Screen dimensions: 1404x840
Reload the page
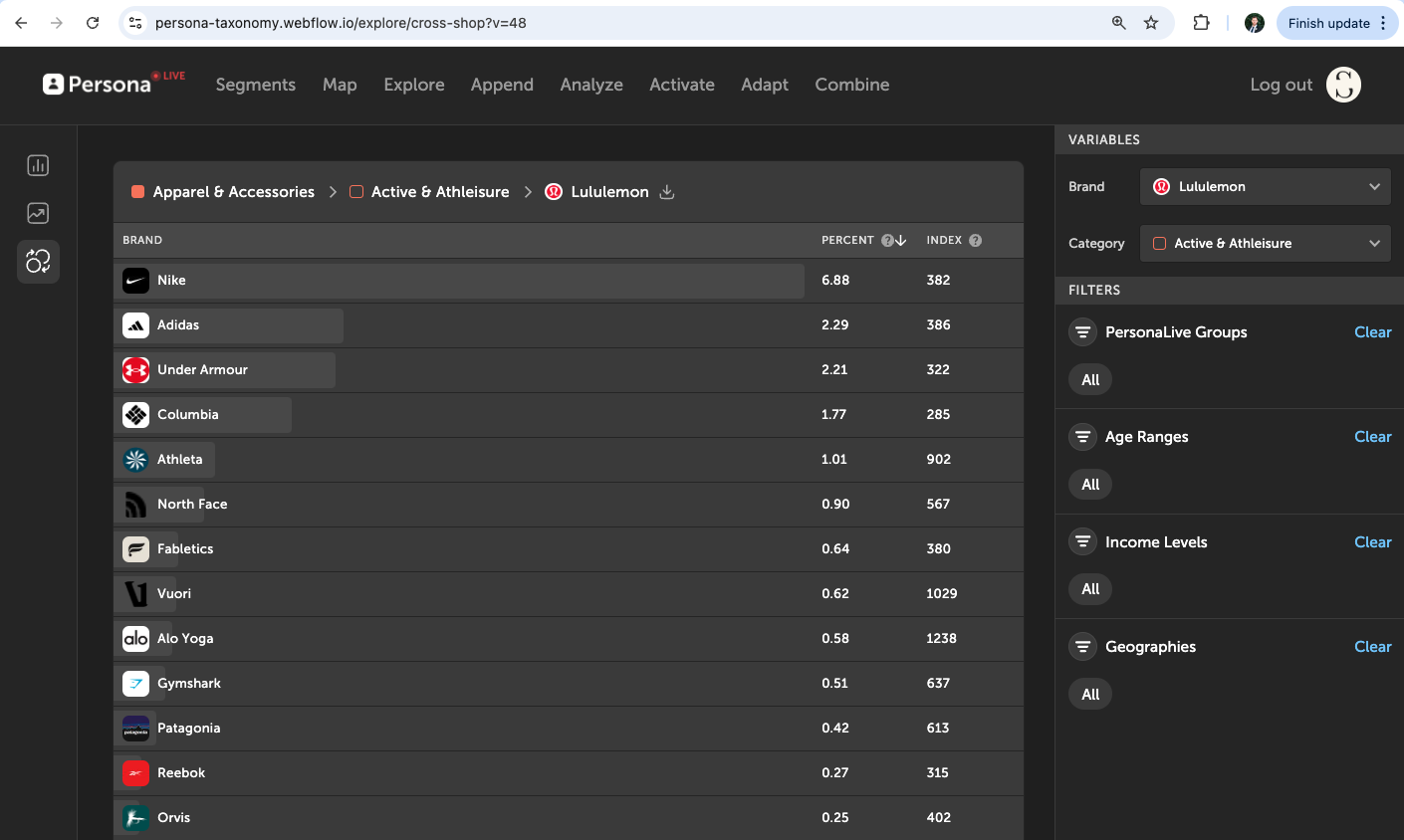click(x=93, y=23)
